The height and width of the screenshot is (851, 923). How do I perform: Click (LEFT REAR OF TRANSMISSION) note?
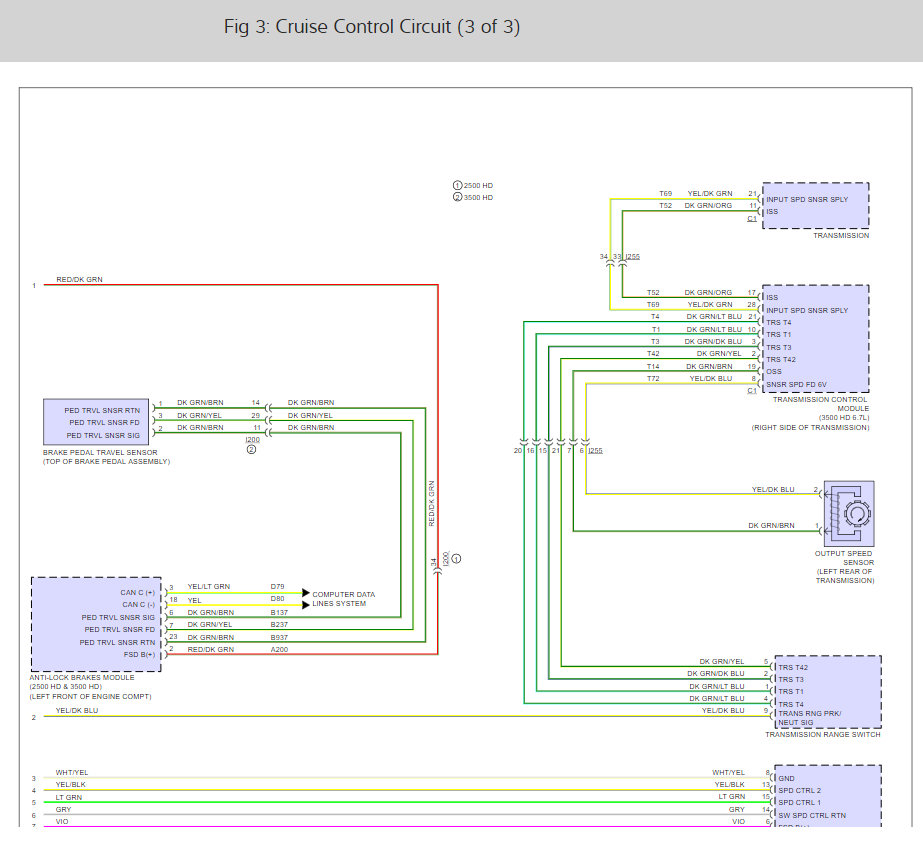click(845, 576)
